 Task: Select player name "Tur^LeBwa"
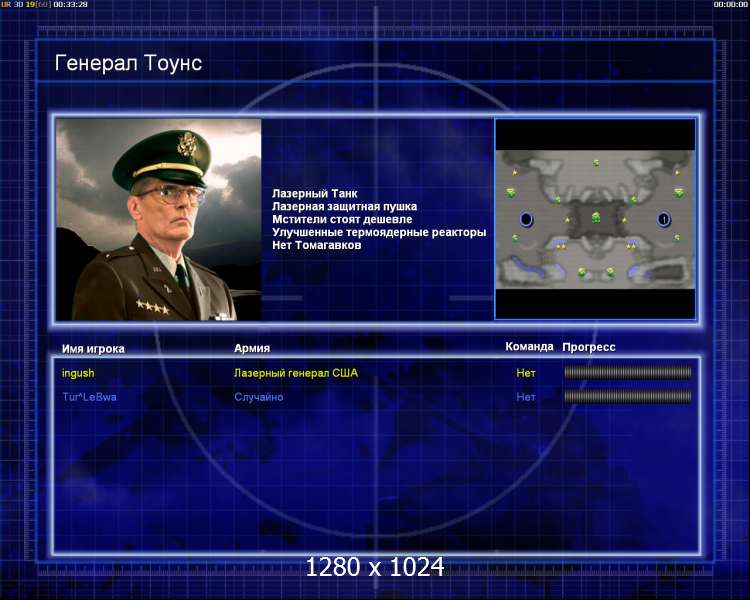89,397
